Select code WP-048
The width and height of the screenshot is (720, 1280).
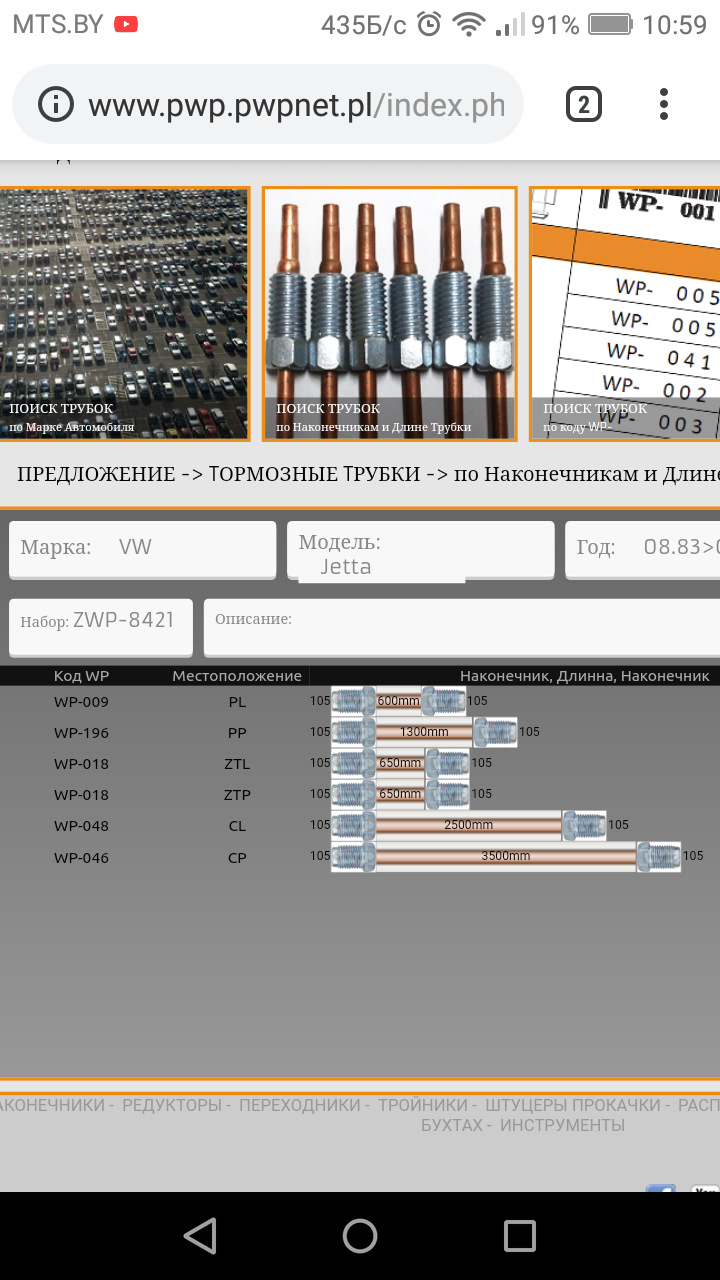(81, 826)
